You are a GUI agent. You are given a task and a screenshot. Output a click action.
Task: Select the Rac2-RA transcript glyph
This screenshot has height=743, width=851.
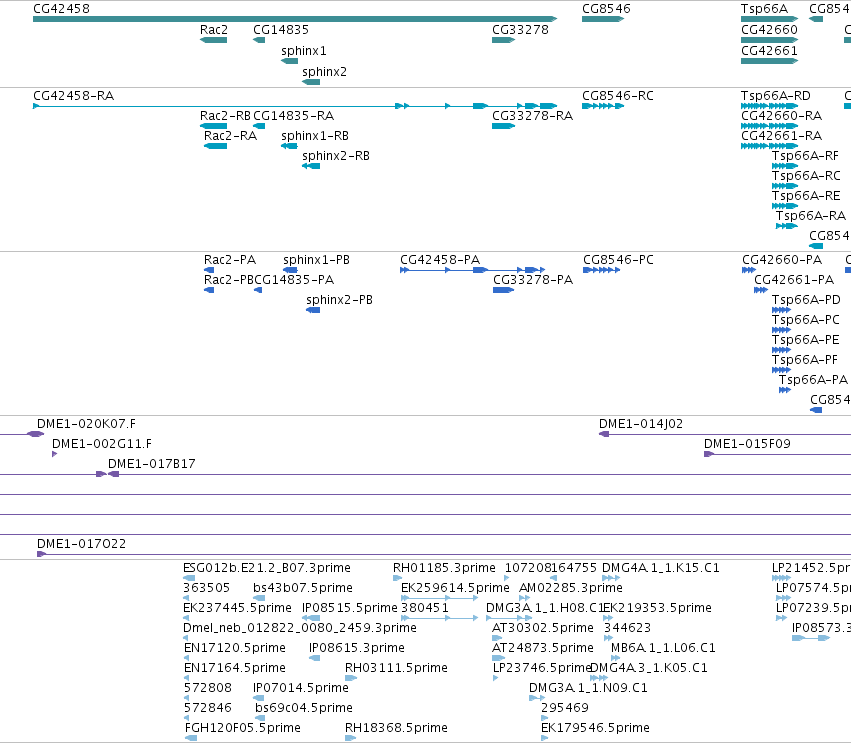coord(215,146)
